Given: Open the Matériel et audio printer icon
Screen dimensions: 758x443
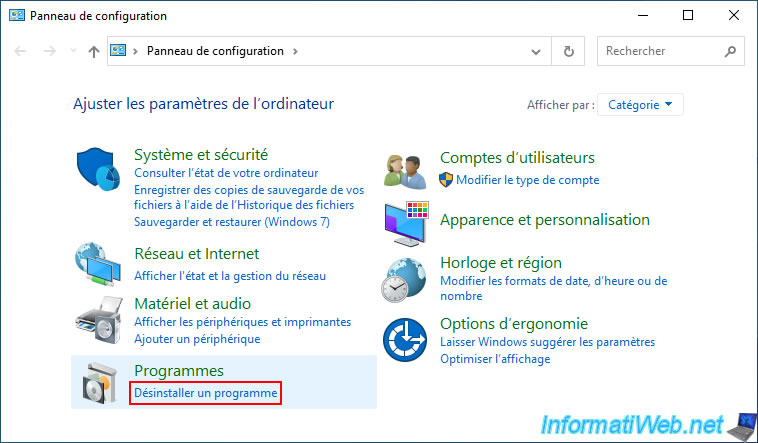Looking at the screenshot, I should coord(99,320).
